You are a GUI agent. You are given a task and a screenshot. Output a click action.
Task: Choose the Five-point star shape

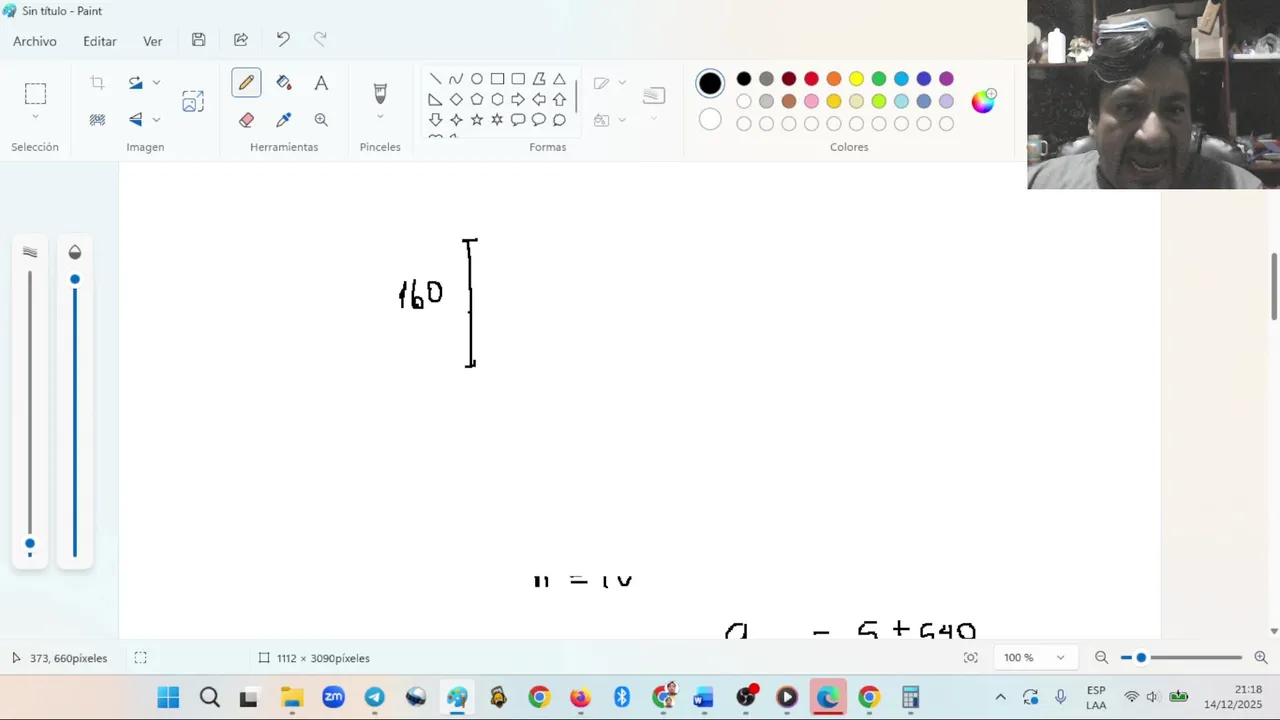click(x=477, y=120)
